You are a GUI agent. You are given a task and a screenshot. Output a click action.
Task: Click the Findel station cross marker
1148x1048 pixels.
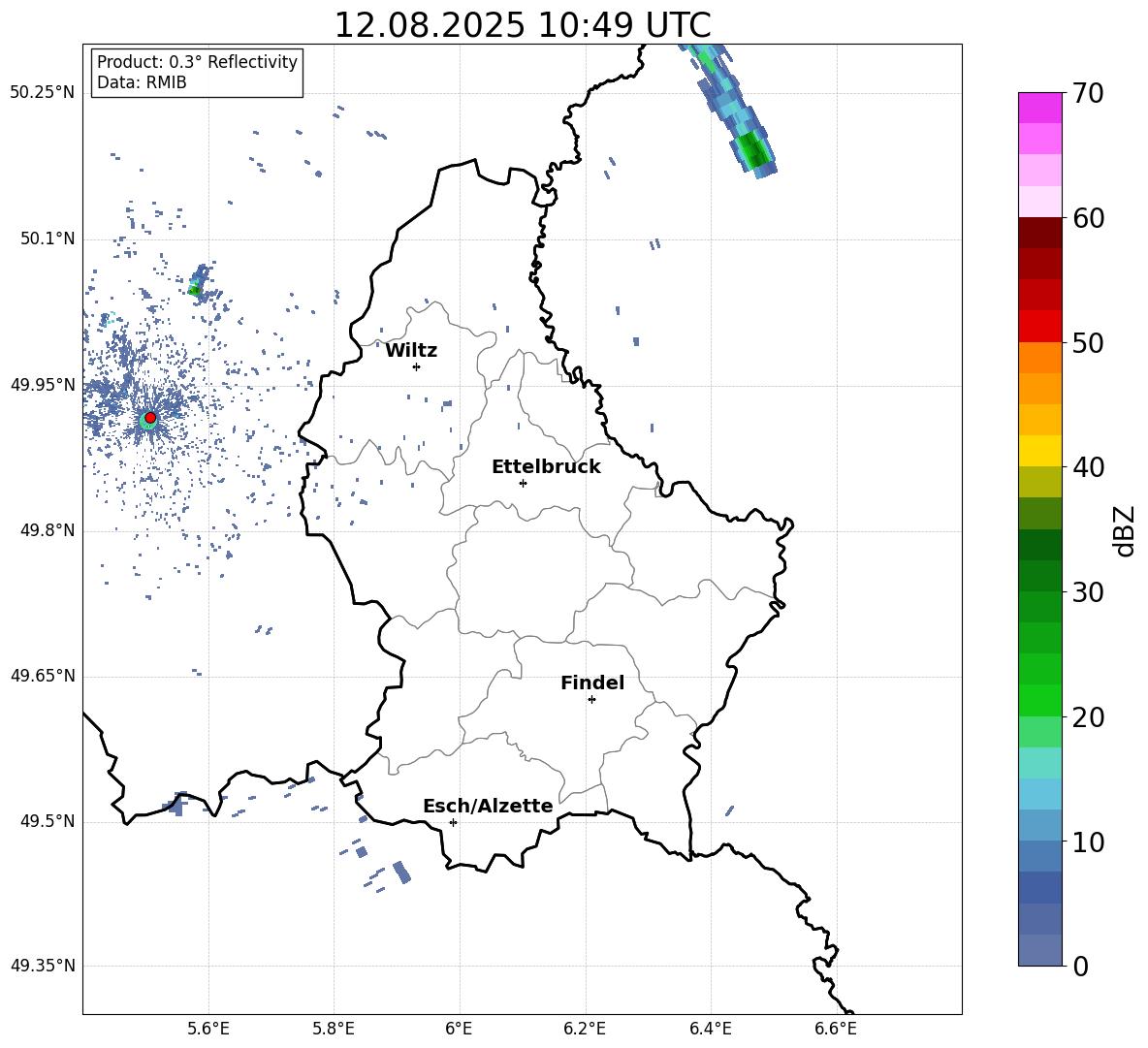click(591, 700)
